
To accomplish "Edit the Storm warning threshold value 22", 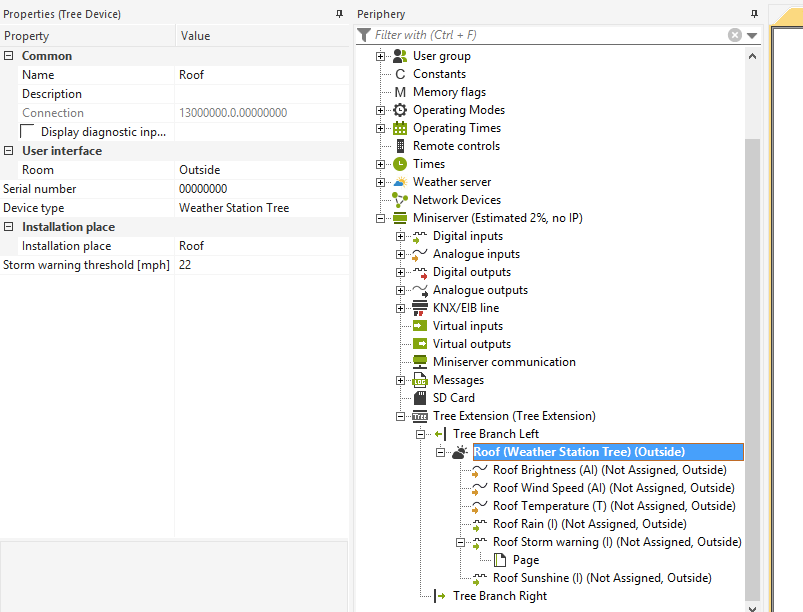I will click(262, 265).
